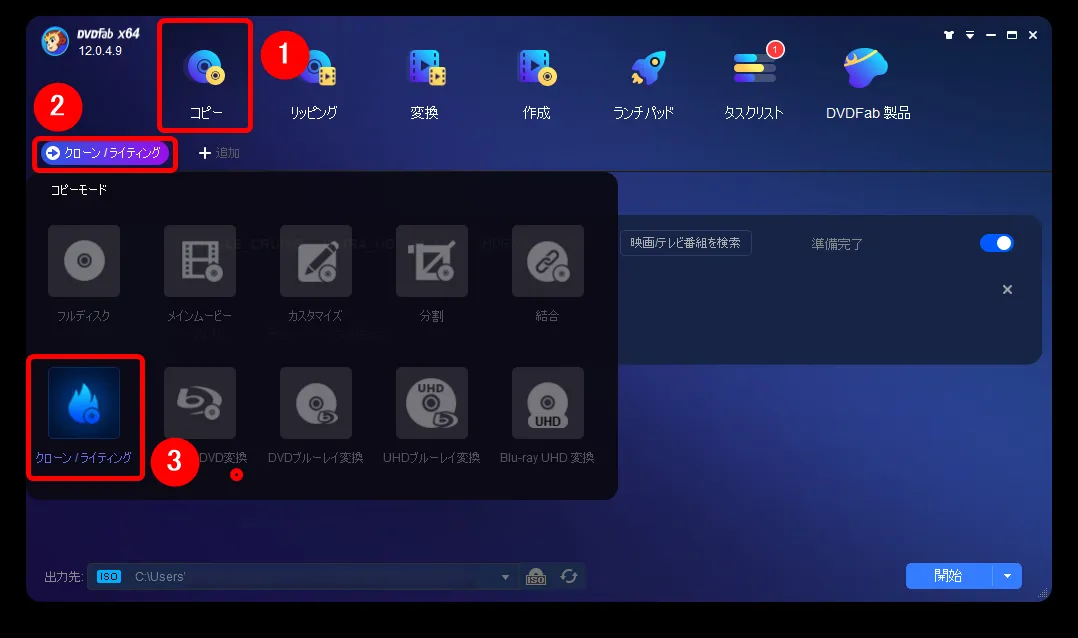Click the task list notification badge

(x=775, y=50)
